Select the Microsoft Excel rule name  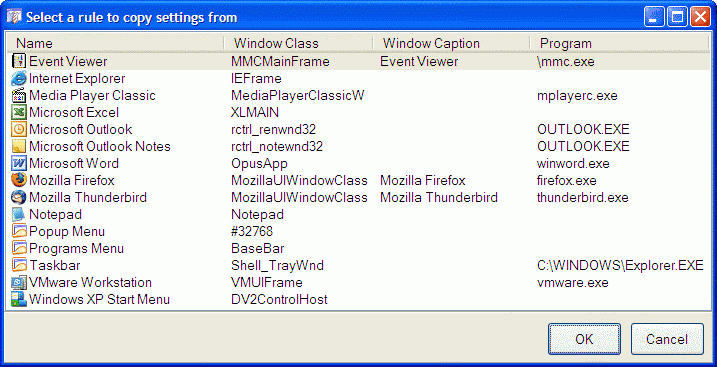click(x=74, y=112)
